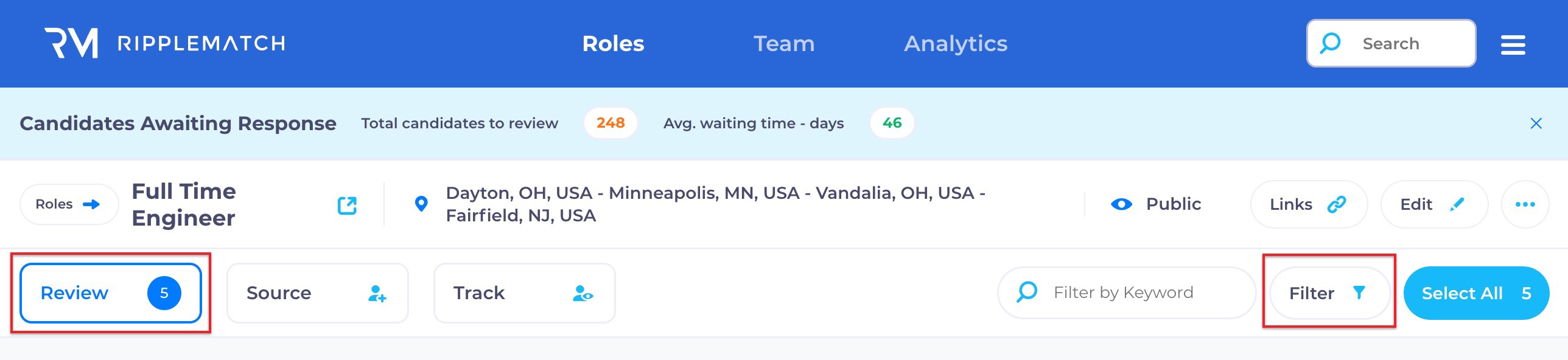
Task: Open the three-dot more options menu
Action: (1525, 204)
